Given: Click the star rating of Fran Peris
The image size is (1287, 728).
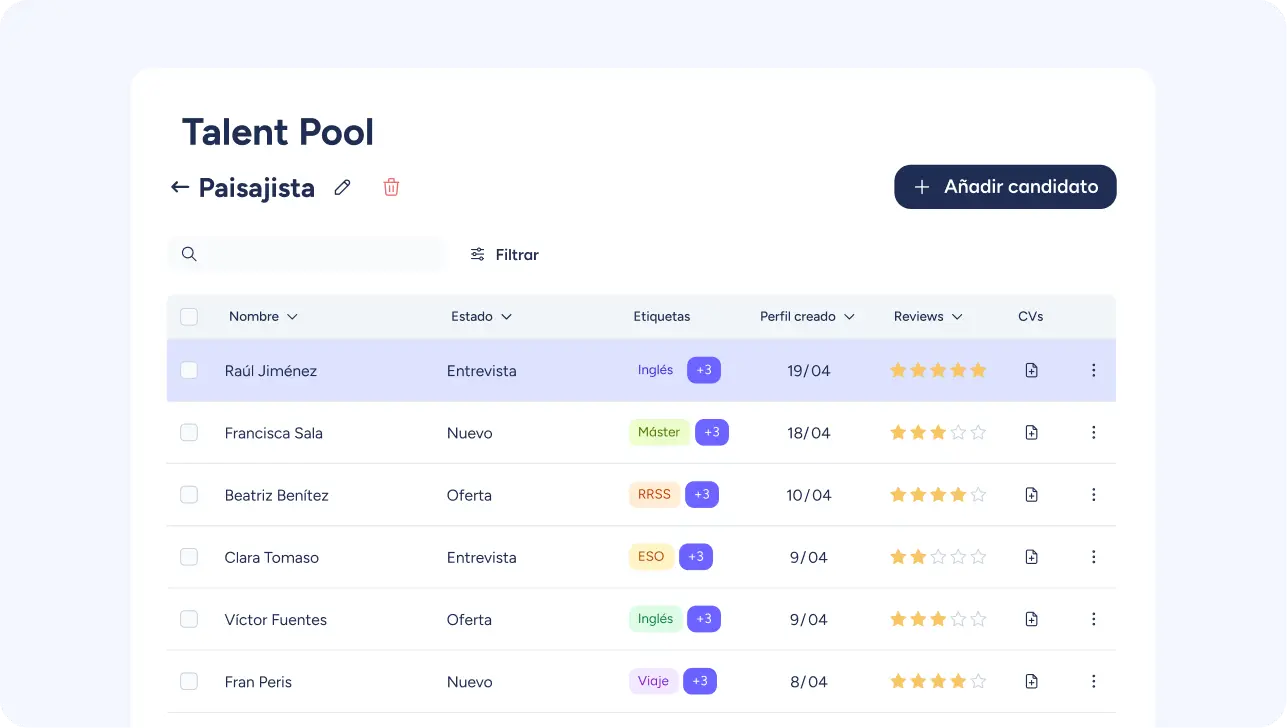Looking at the screenshot, I should 938,681.
